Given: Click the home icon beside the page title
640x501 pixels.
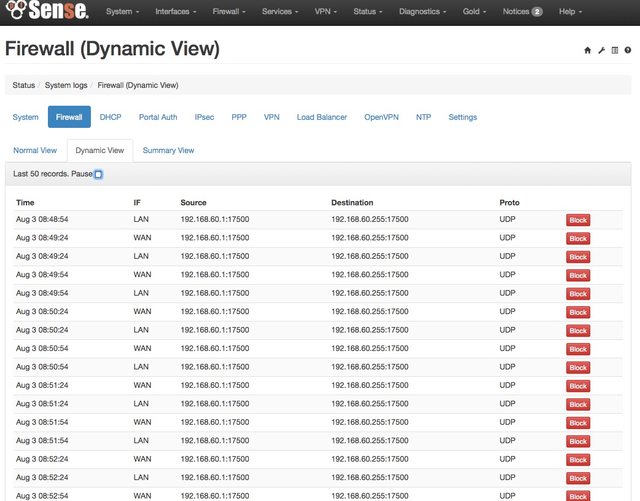Looking at the screenshot, I should 588,50.
